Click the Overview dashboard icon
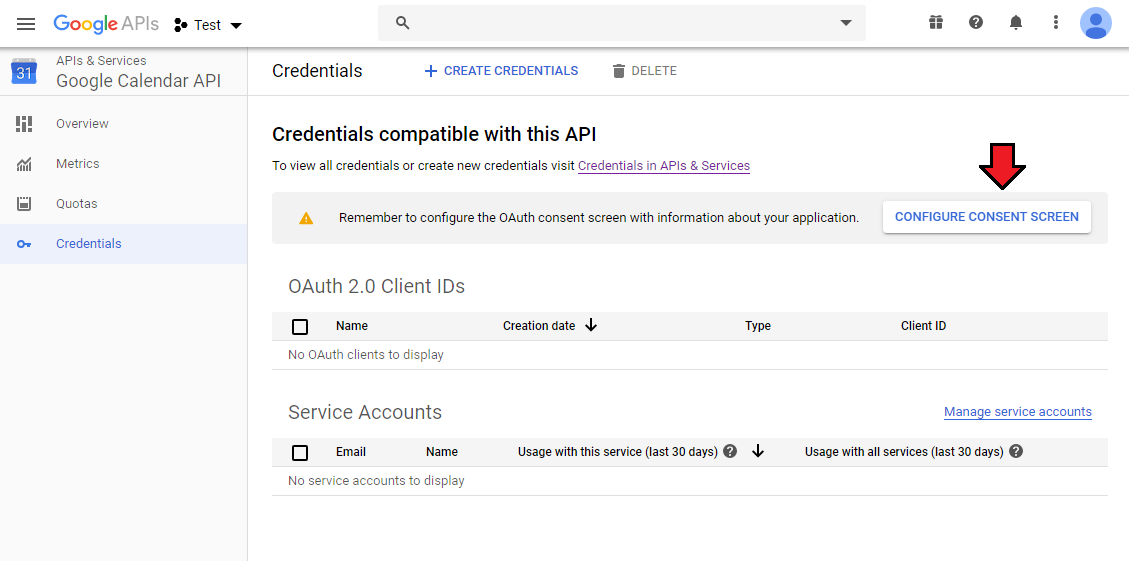Screen dimensions: 1129x561 (24, 124)
